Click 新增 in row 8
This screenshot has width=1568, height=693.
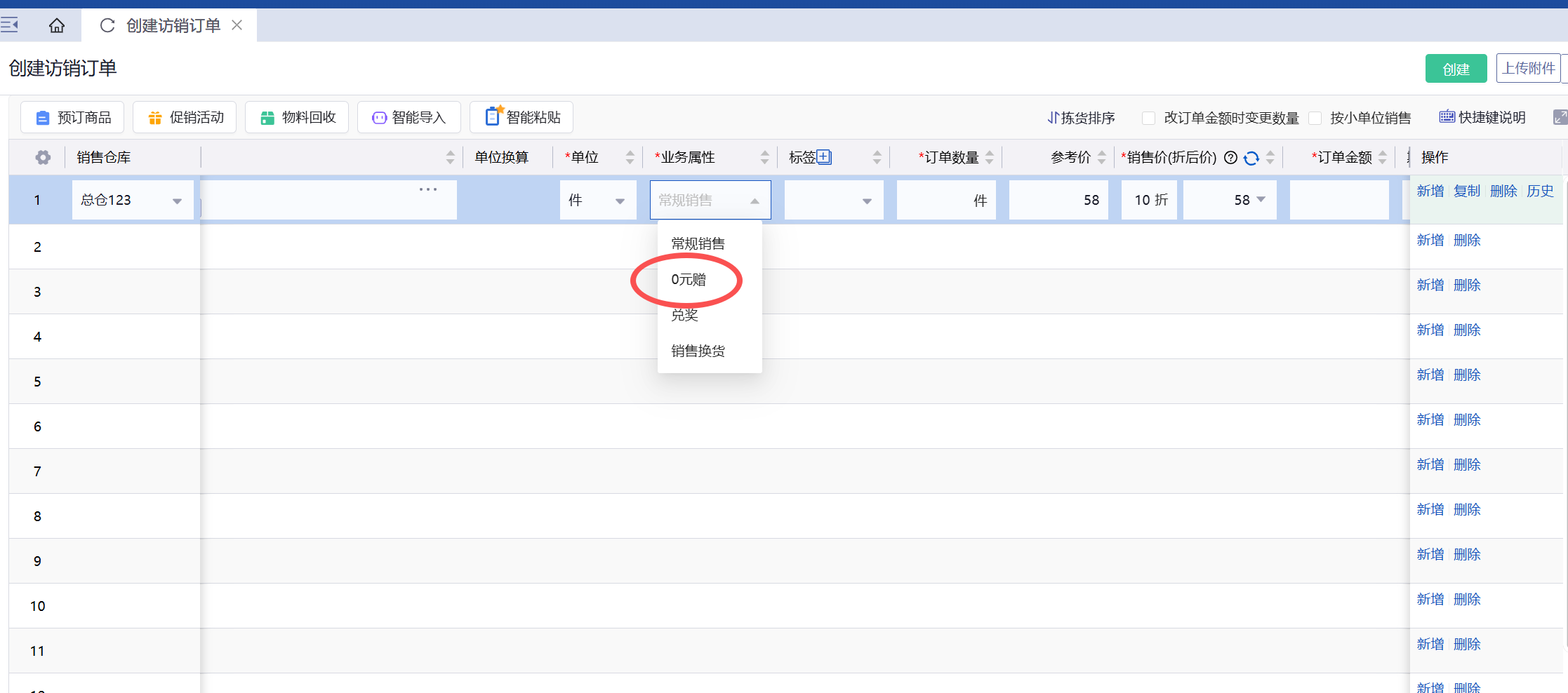[1430, 509]
